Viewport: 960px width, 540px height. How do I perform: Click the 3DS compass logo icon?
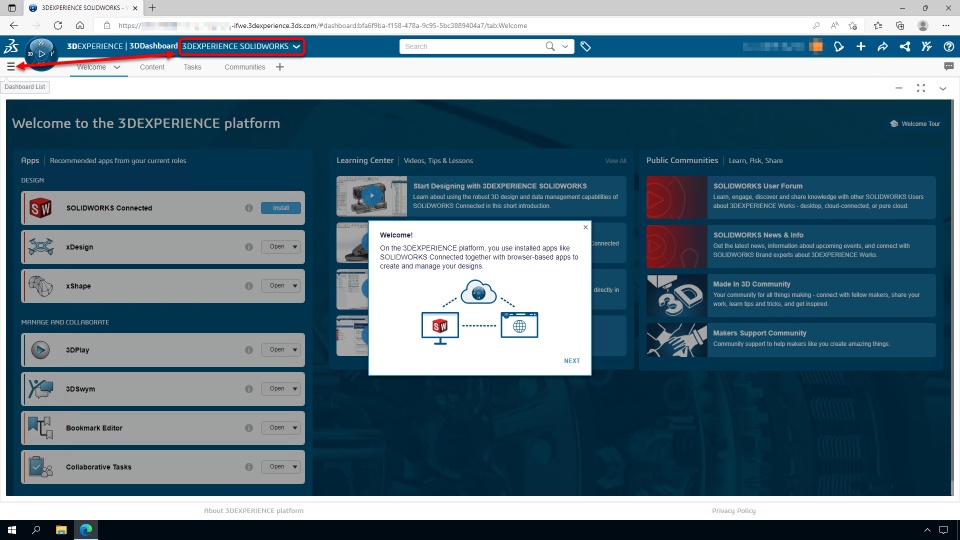(11, 46)
